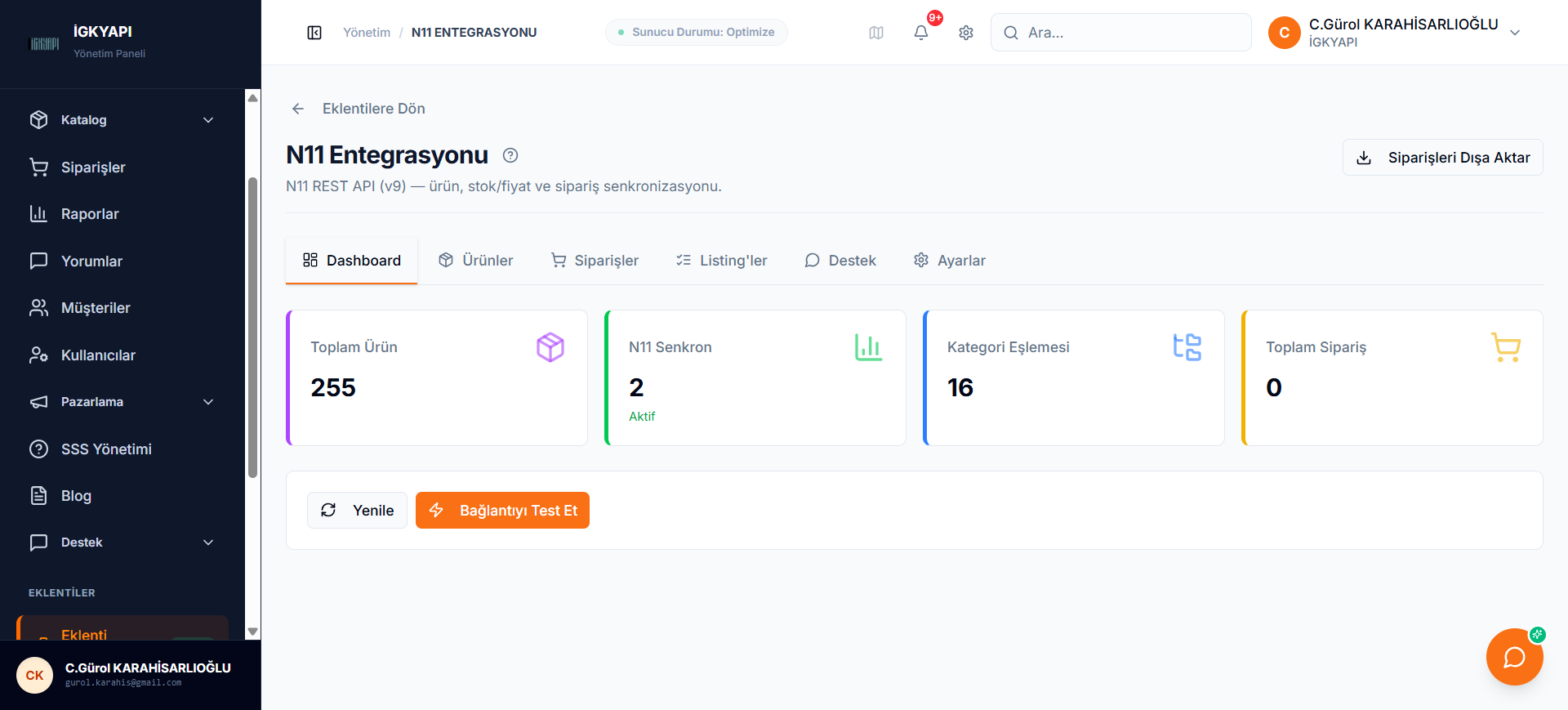Click the Aktif label on N11 Senkron card
This screenshot has height=710, width=1568.
pyautogui.click(x=642, y=417)
